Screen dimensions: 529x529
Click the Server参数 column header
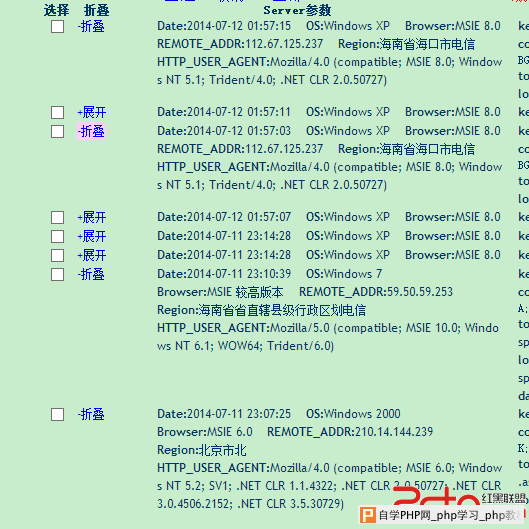297,10
